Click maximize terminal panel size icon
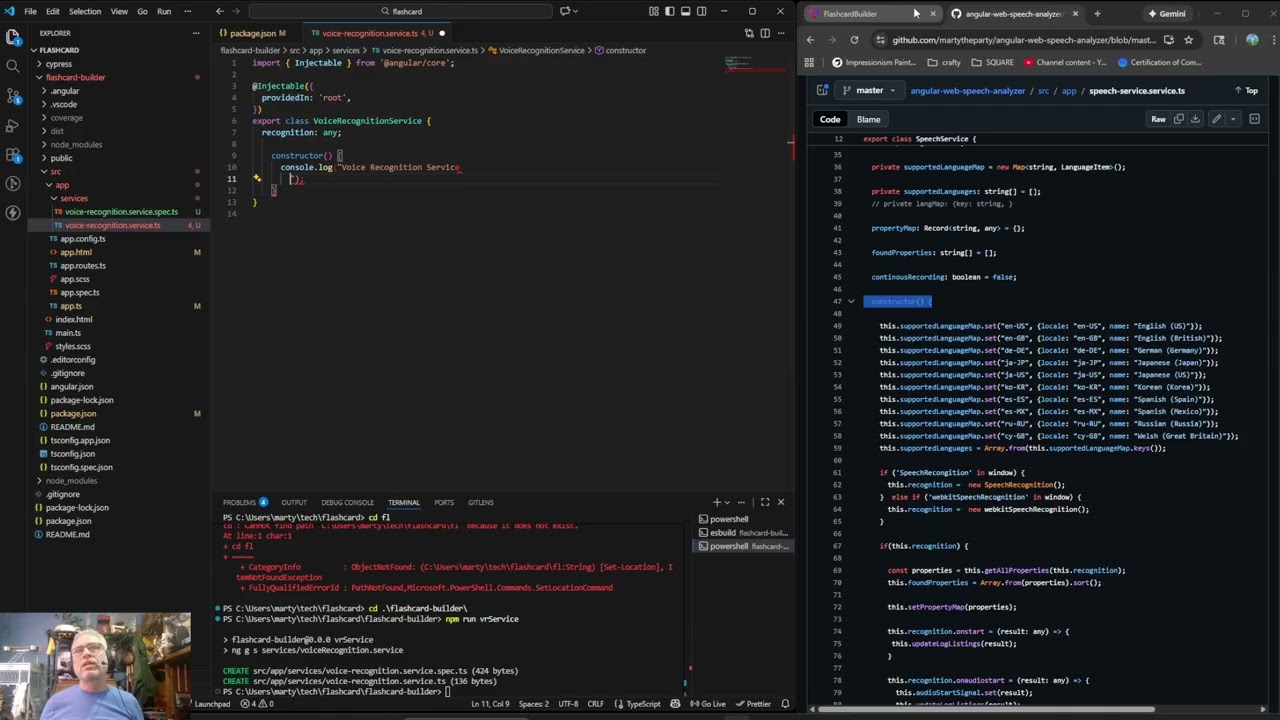Viewport: 1280px width, 720px height. click(765, 502)
